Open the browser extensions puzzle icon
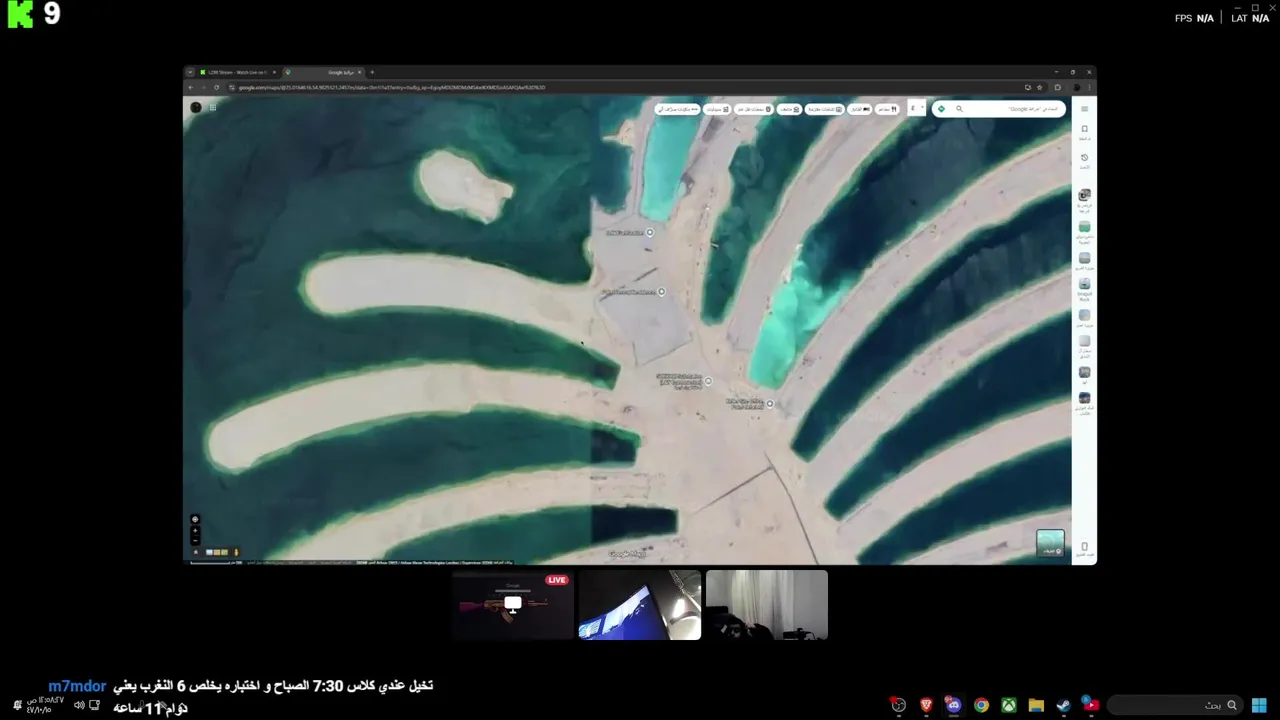The image size is (1280, 720). (1058, 87)
